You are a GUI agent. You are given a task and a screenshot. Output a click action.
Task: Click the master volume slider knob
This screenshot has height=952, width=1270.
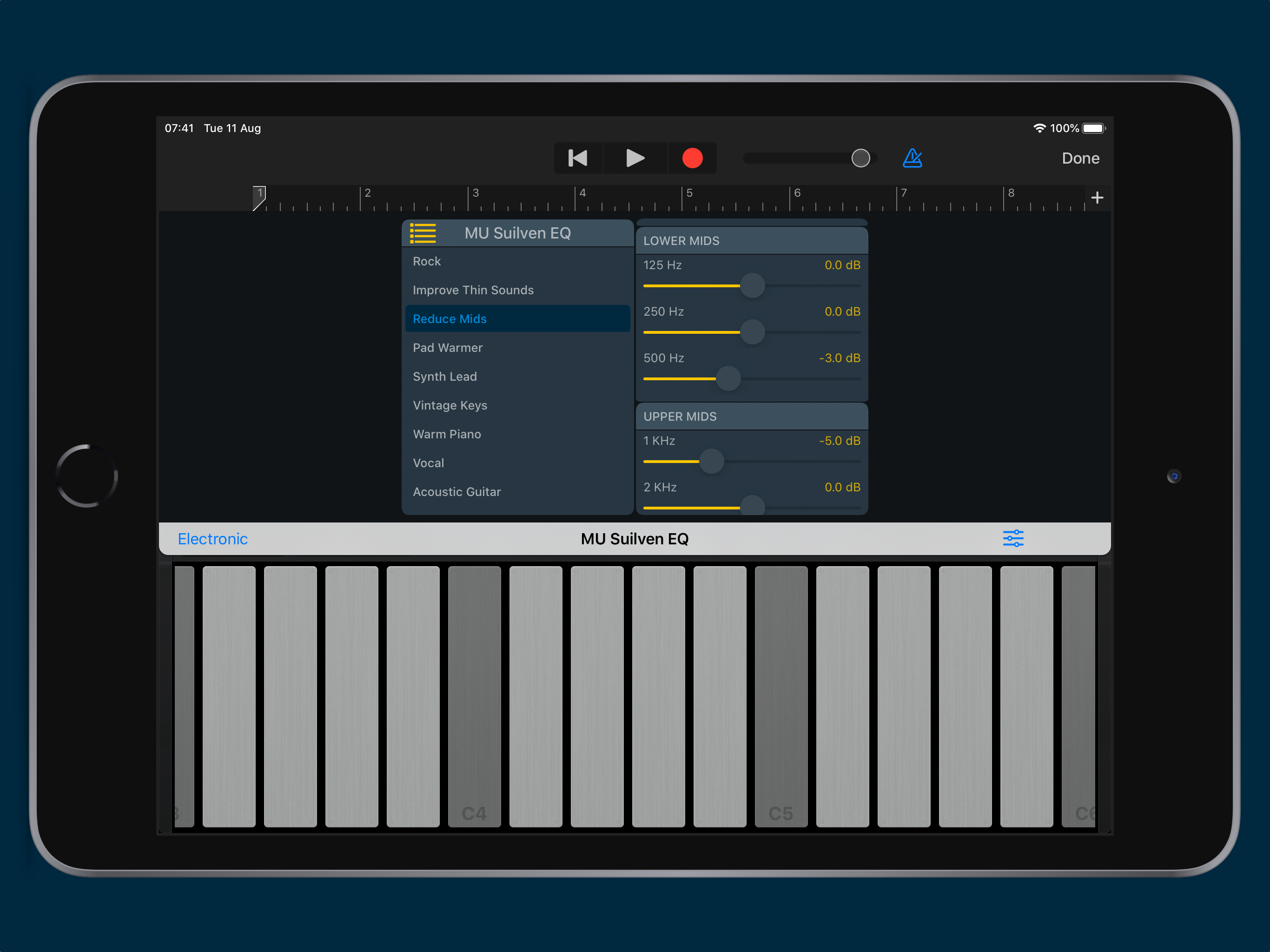pyautogui.click(x=860, y=158)
